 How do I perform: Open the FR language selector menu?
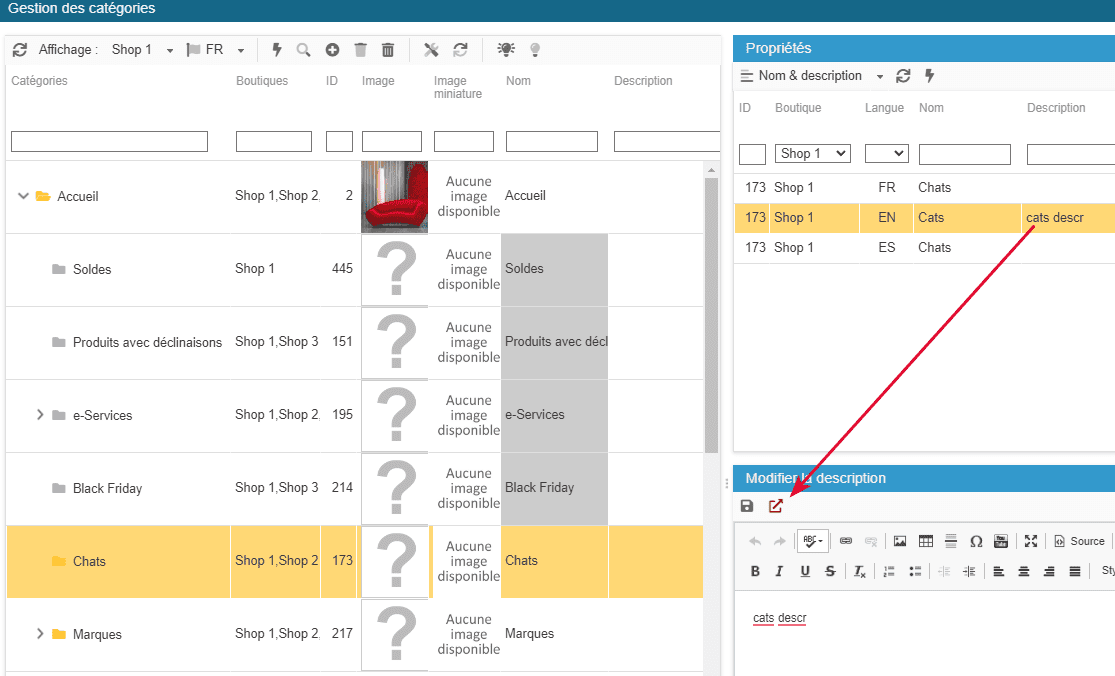coord(216,50)
